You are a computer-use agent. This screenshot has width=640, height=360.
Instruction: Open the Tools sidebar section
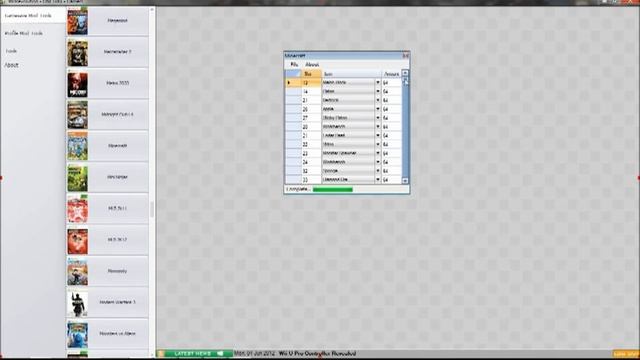pyautogui.click(x=11, y=51)
